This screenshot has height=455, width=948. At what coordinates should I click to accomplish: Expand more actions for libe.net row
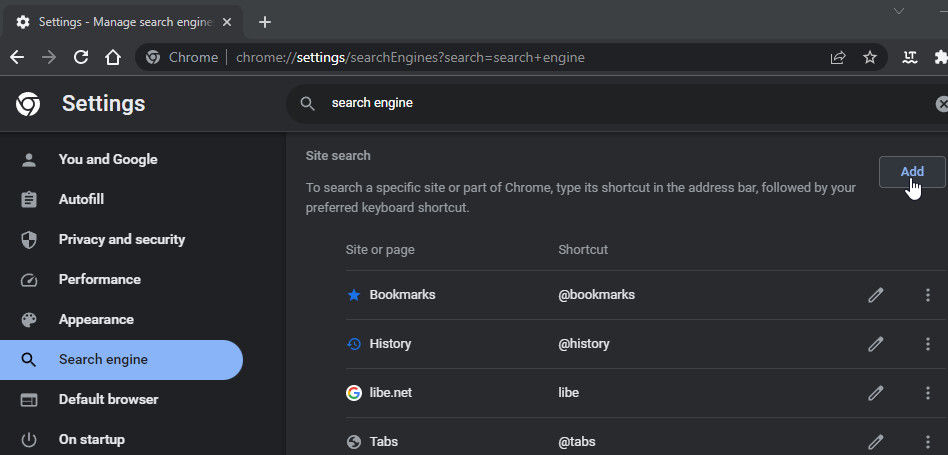point(927,393)
